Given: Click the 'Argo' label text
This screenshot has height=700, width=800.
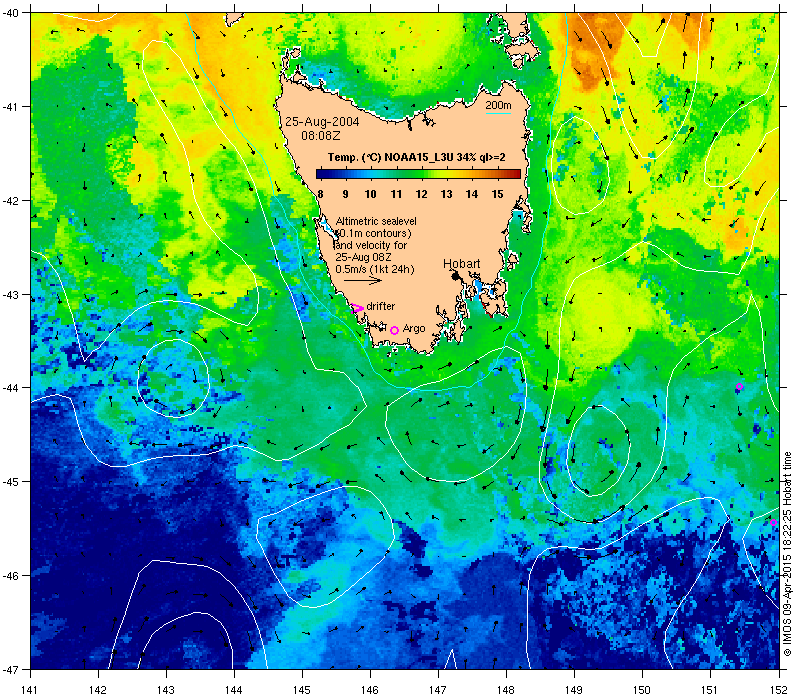Looking at the screenshot, I should point(414,329).
